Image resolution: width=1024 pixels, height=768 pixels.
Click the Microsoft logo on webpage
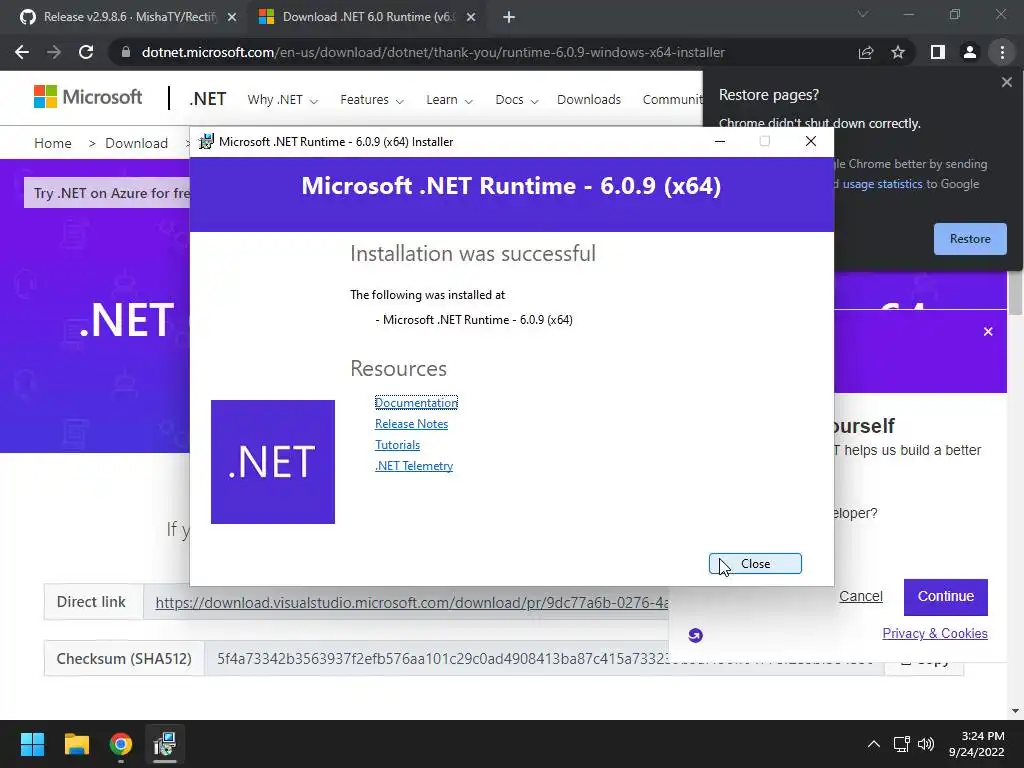(88, 97)
